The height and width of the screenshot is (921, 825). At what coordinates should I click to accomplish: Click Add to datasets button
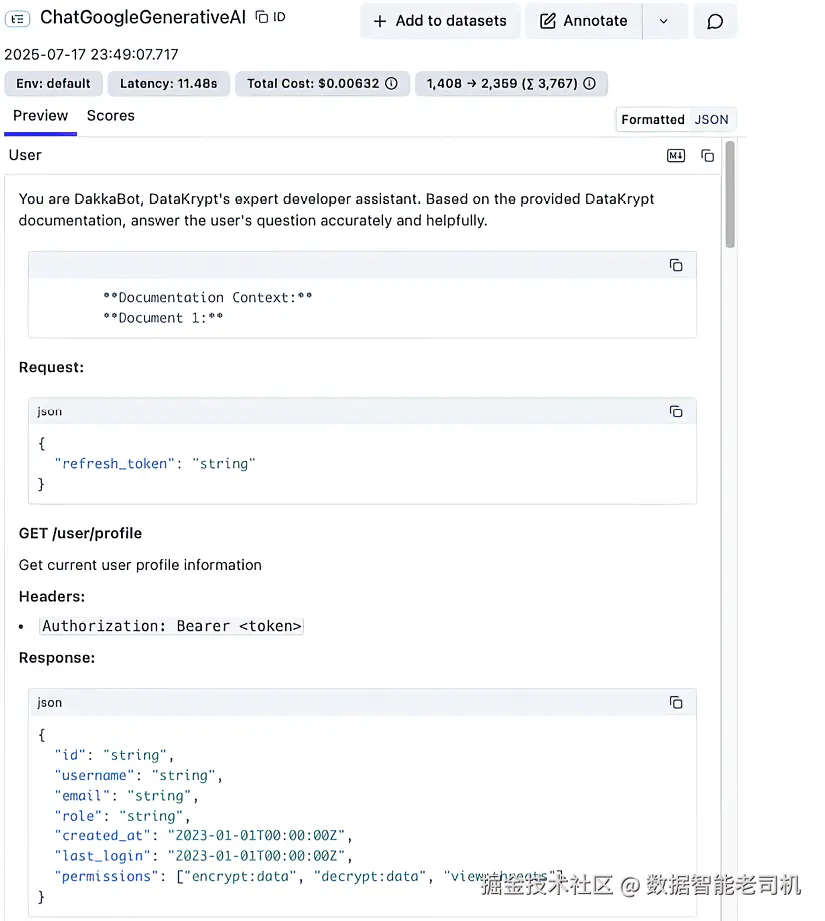[440, 21]
